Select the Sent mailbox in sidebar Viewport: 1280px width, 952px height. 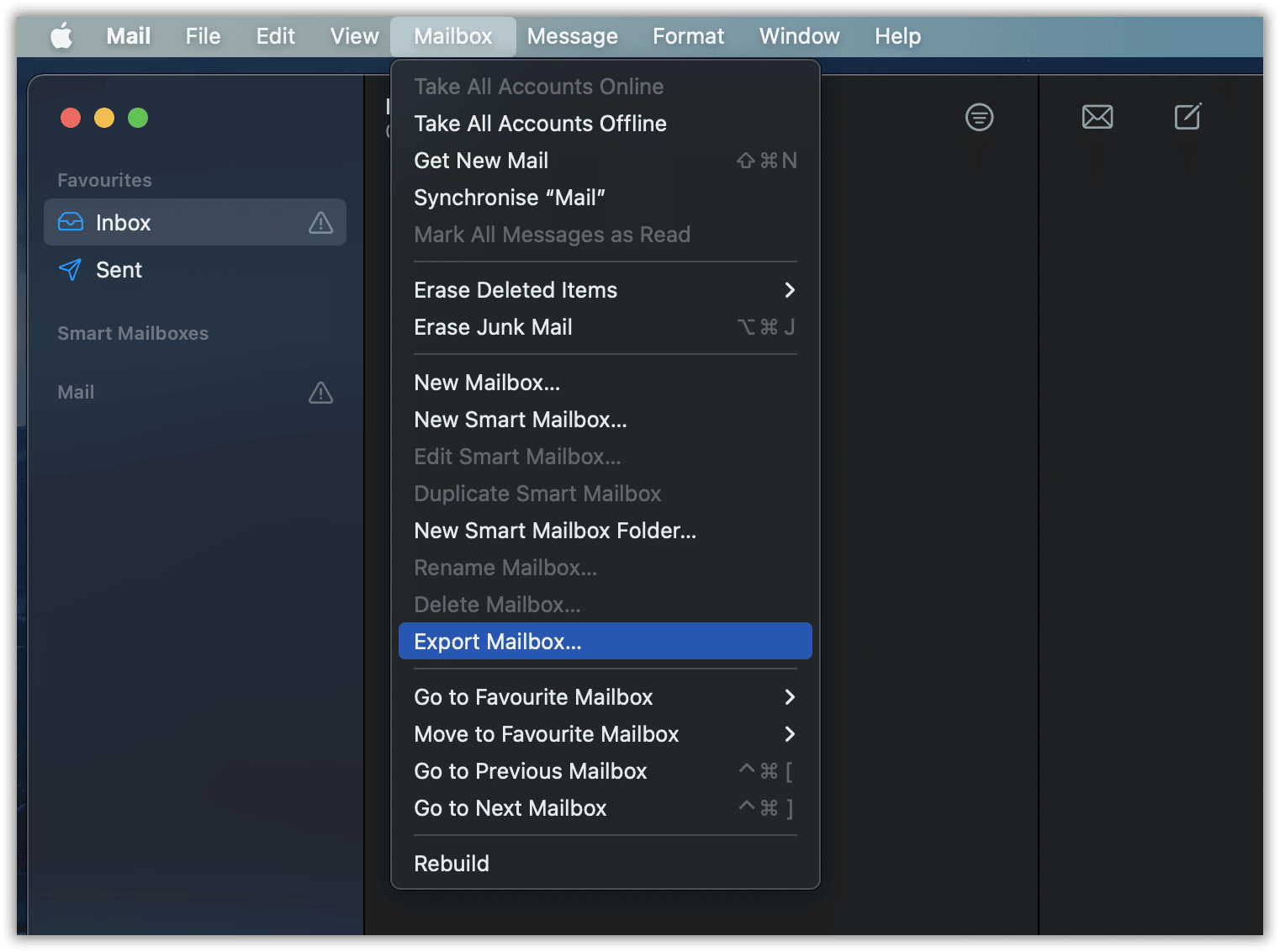click(x=119, y=270)
